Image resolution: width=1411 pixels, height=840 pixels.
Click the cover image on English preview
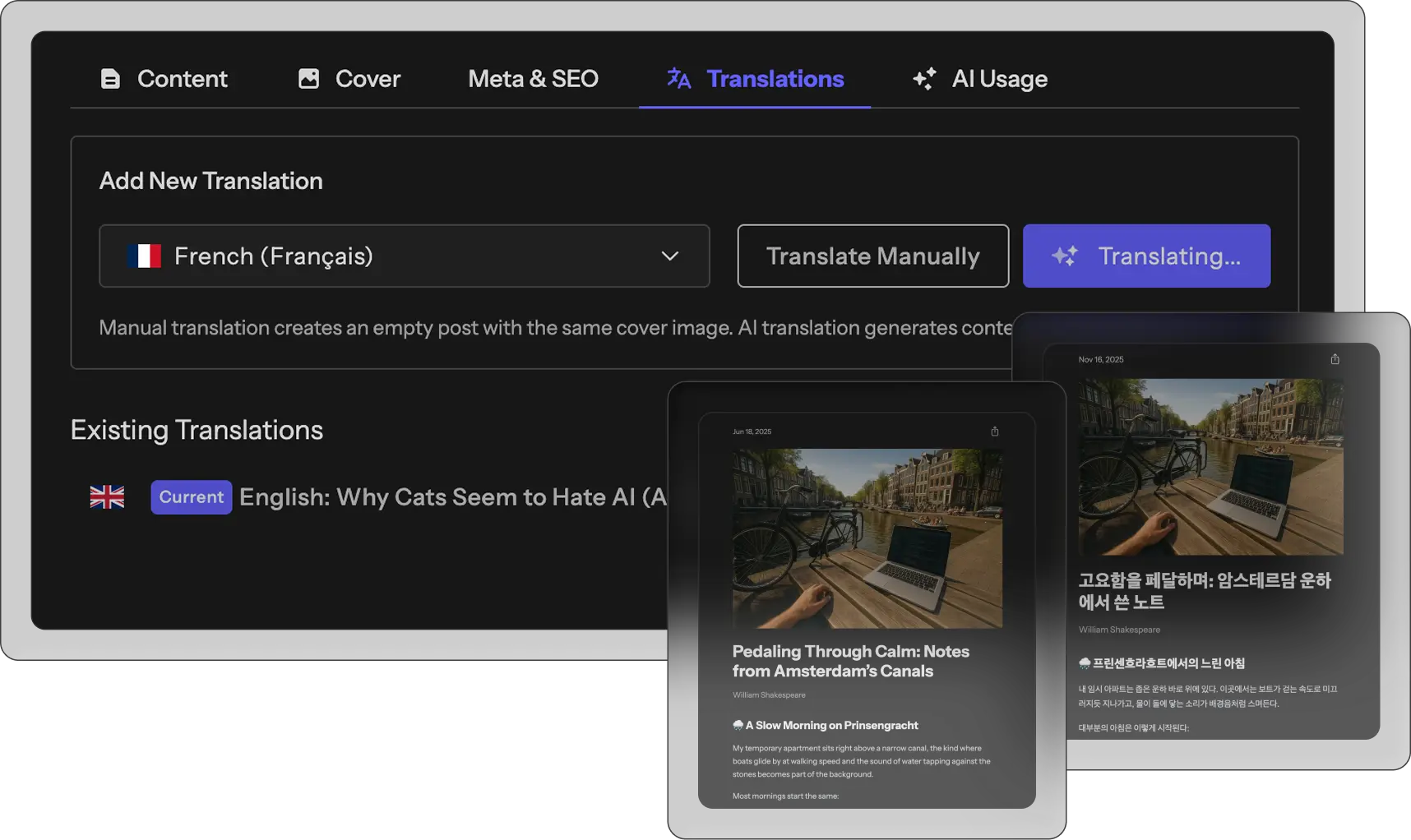tap(867, 538)
